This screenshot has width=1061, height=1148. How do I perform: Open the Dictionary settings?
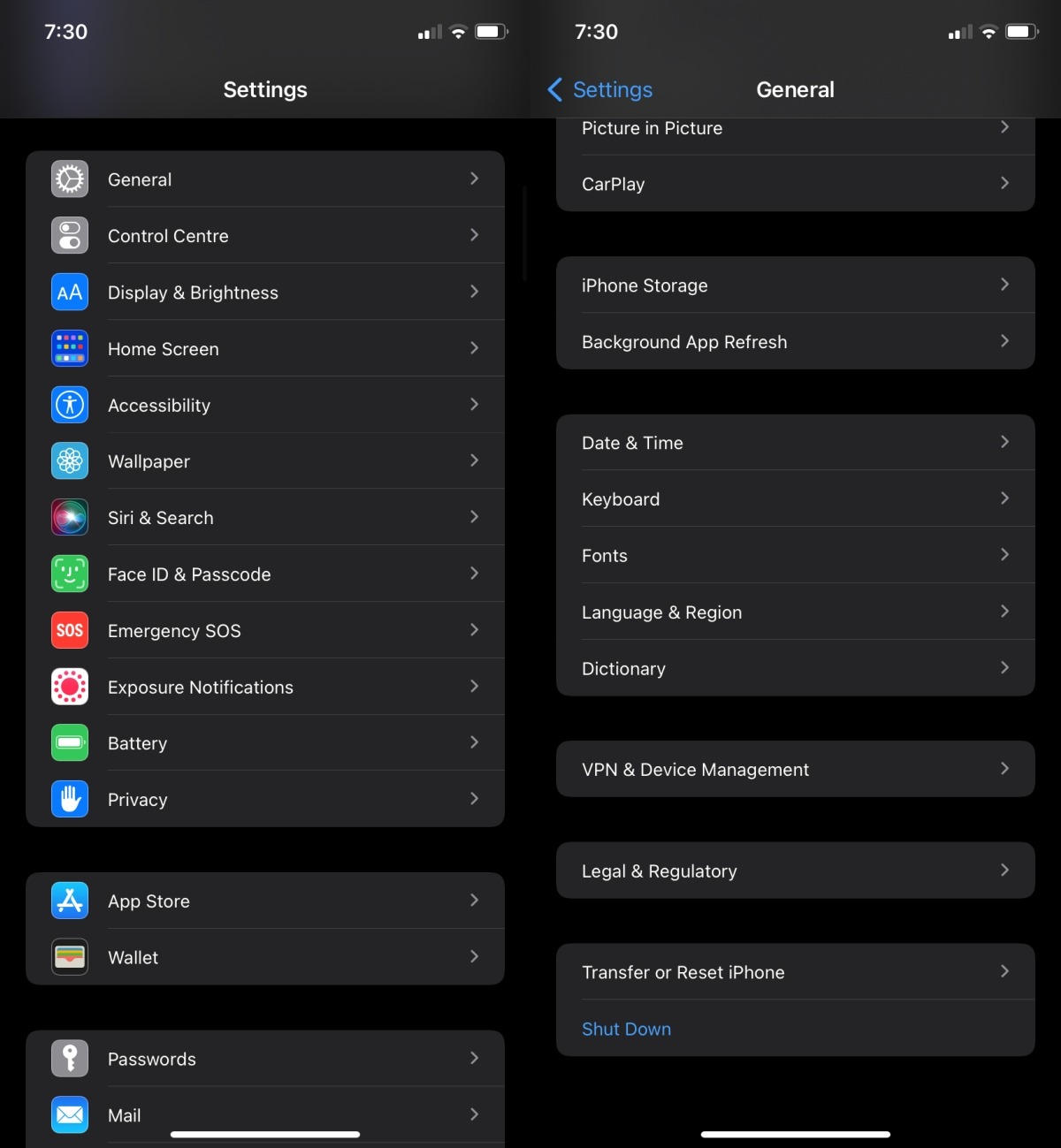[x=796, y=668]
